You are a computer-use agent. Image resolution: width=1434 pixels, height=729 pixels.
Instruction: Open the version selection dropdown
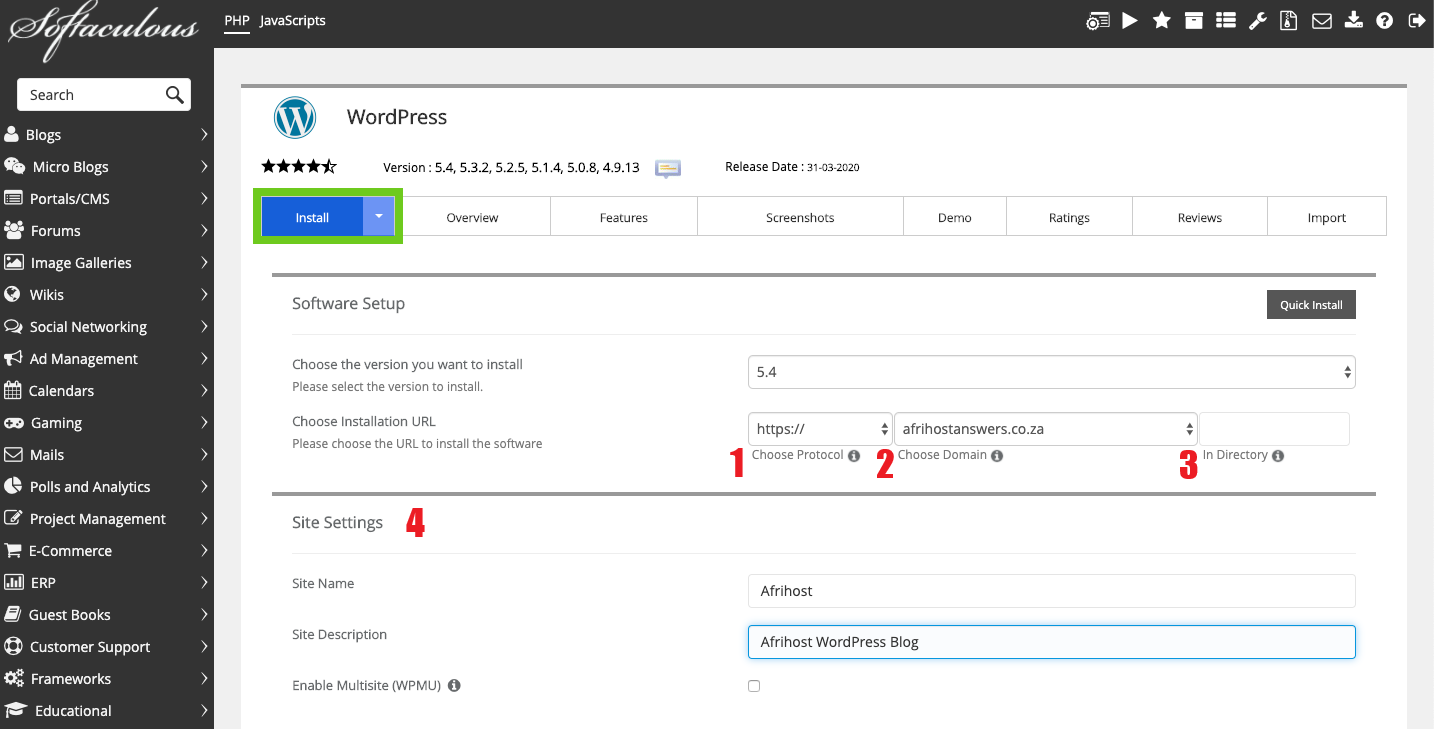coord(1051,372)
